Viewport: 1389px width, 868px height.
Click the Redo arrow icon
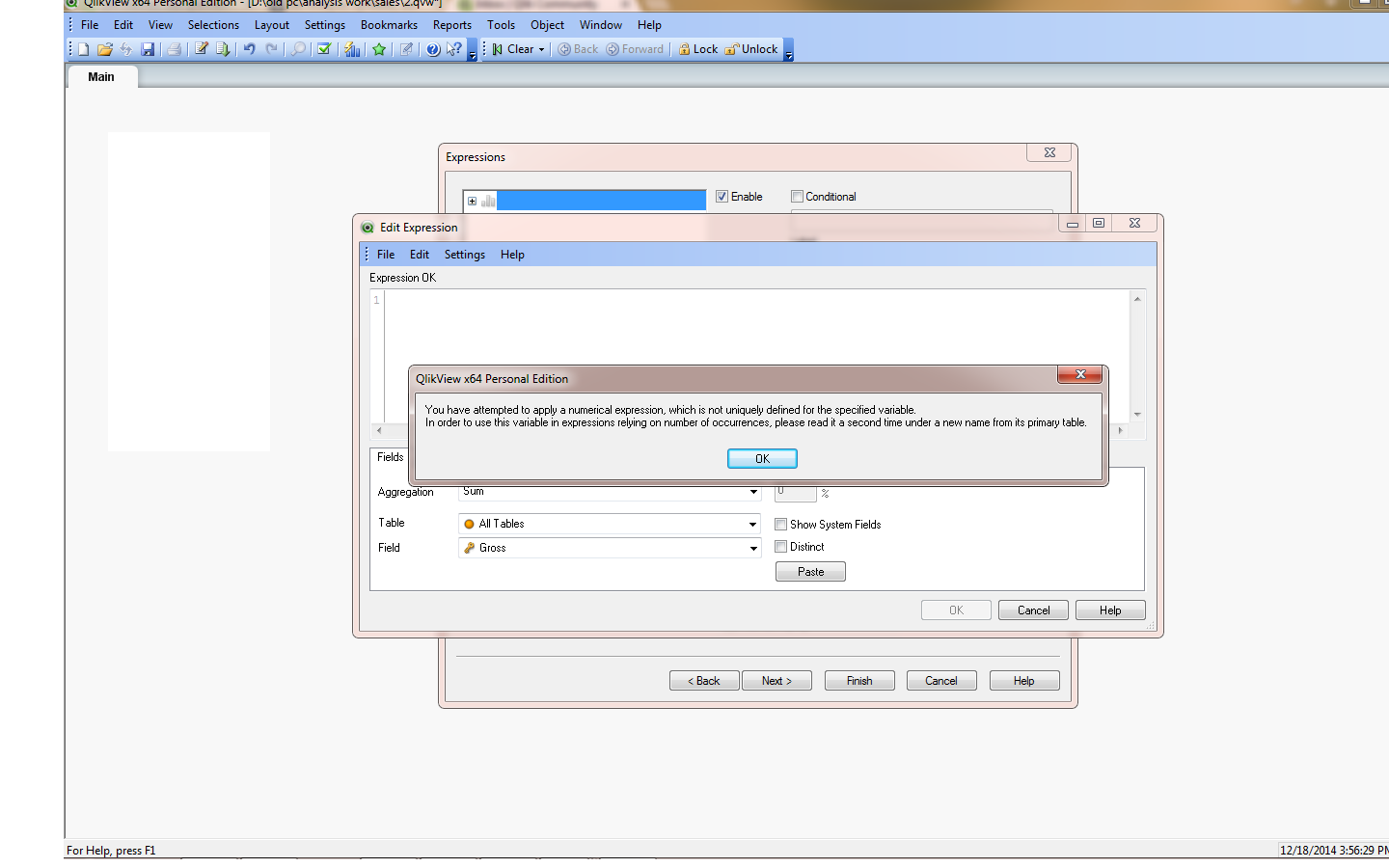(271, 49)
